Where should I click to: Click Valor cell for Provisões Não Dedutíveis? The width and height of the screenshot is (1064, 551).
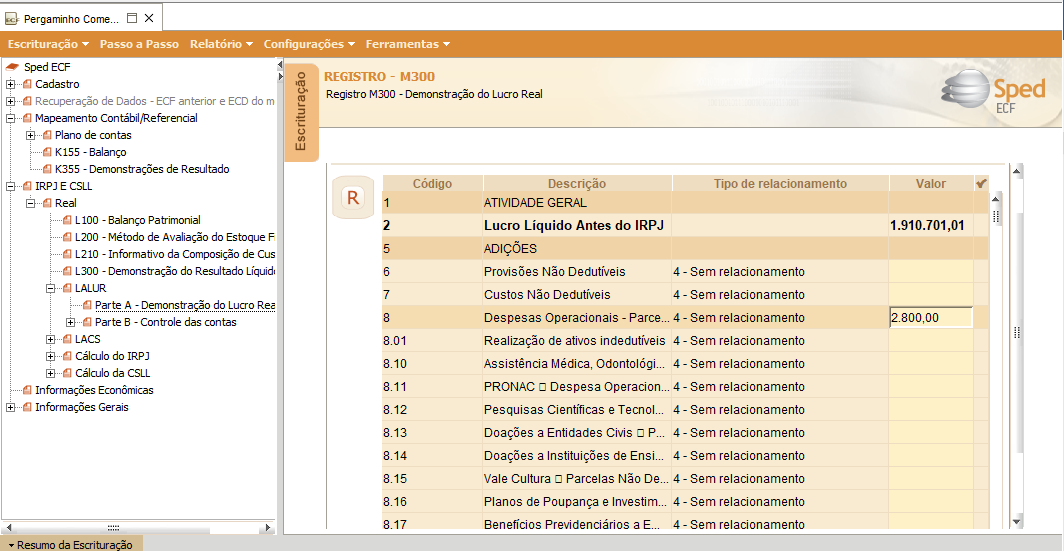click(x=930, y=271)
